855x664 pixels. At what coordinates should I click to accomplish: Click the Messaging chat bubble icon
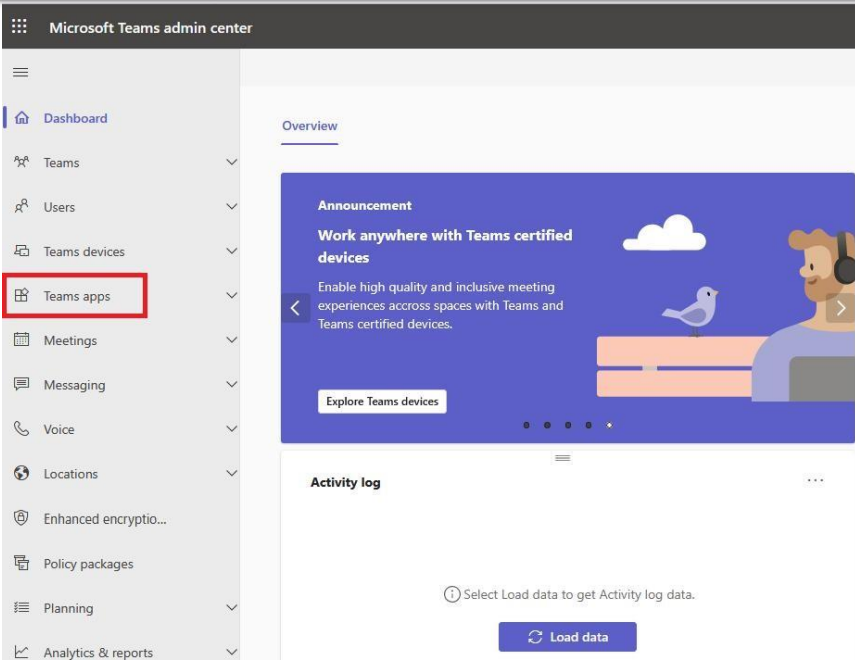(x=21, y=384)
